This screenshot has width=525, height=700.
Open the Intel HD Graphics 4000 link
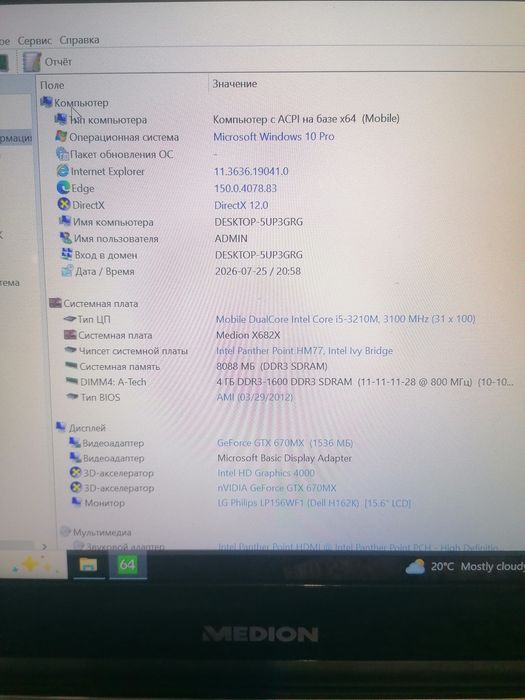(266, 473)
